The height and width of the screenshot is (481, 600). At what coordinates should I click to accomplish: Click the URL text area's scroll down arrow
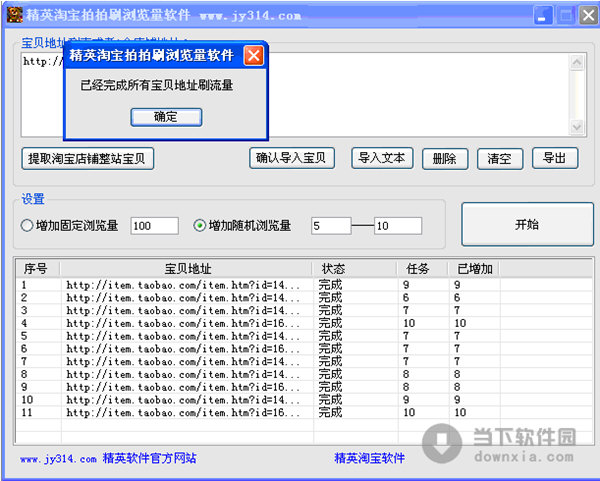577,127
